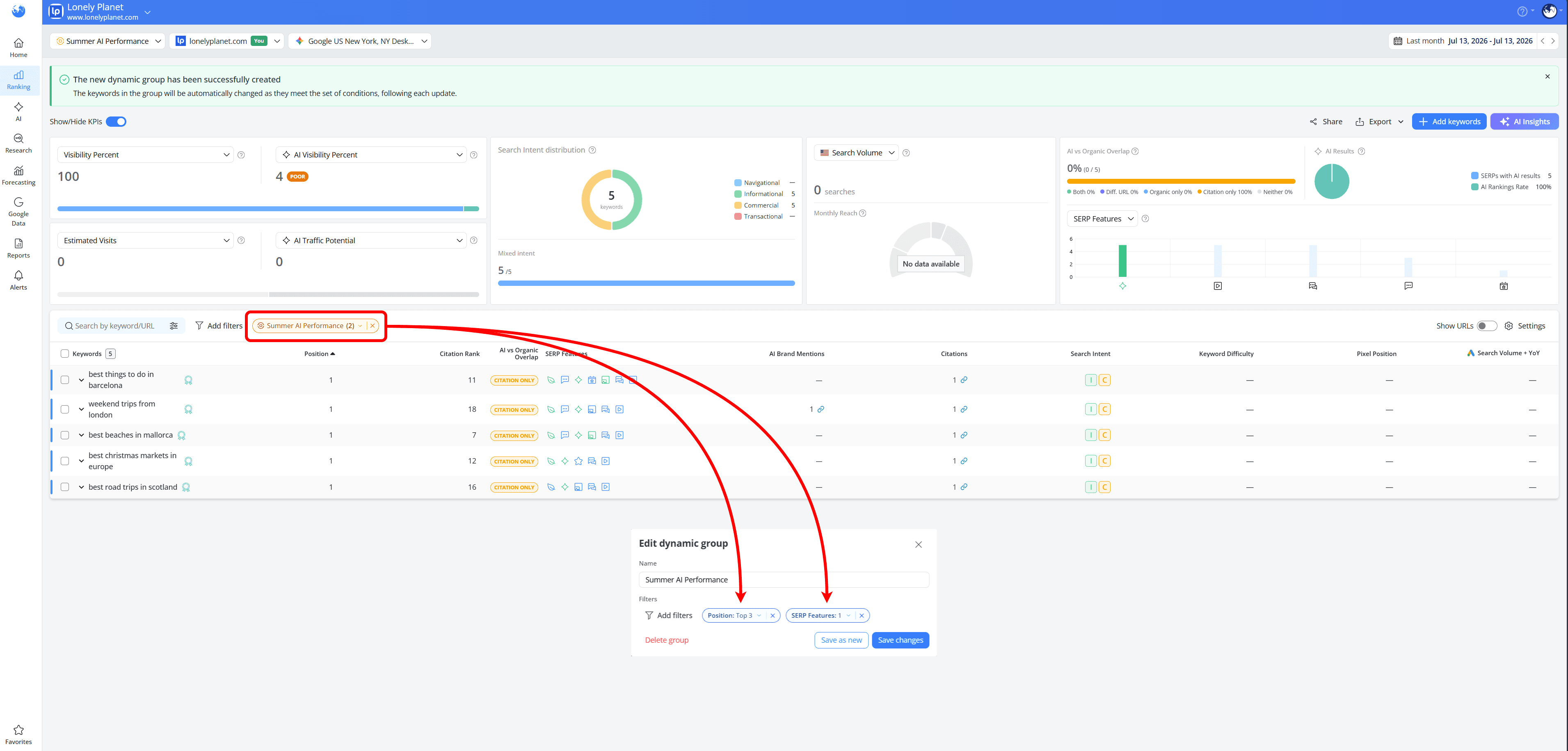Screen dimensions: 1568x751
Task: Click the AI Visibility Percent info icon
Action: pos(473,155)
